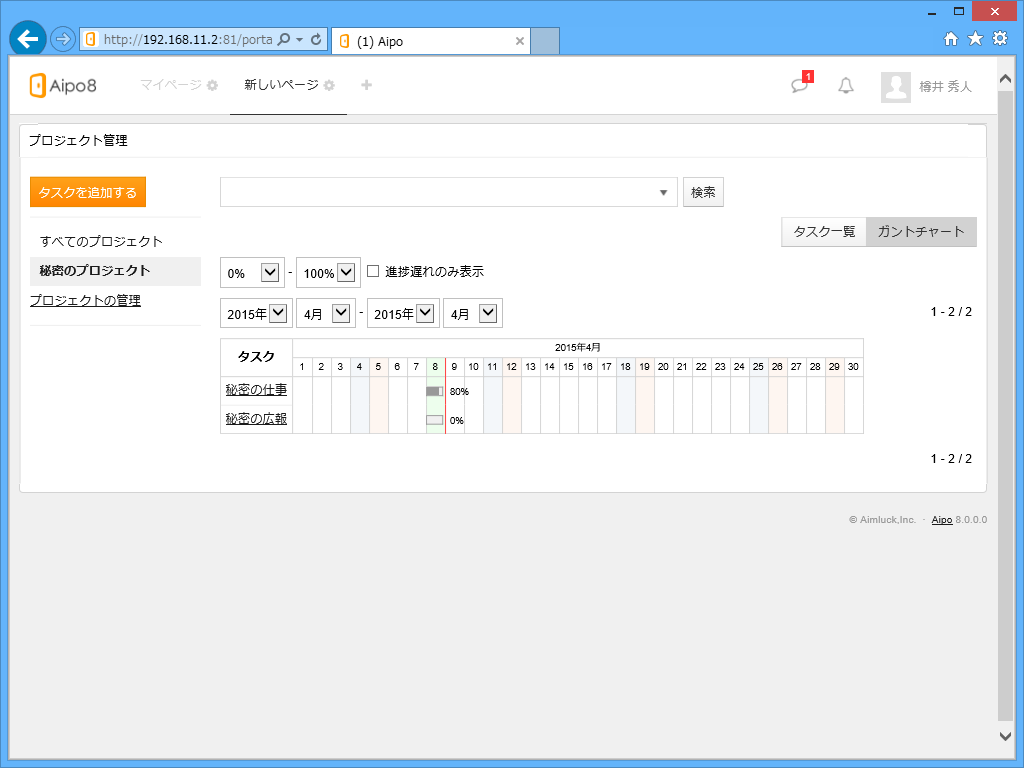This screenshot has width=1024, height=768.
Task: Click the page vertical scrollbar
Action: [x=1006, y=405]
